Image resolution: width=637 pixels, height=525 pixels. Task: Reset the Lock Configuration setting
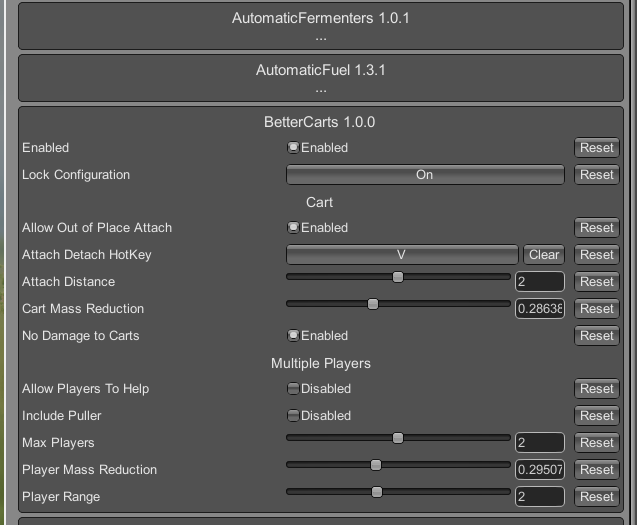point(596,174)
